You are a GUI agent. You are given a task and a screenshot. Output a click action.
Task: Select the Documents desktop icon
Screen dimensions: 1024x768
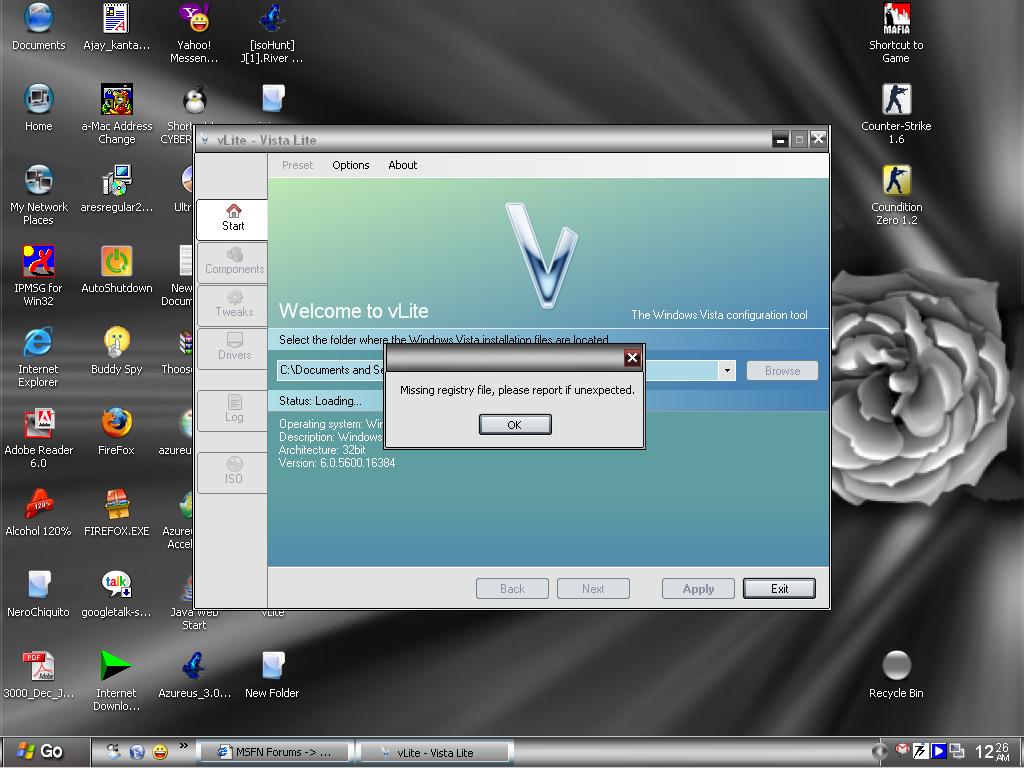coord(39,27)
